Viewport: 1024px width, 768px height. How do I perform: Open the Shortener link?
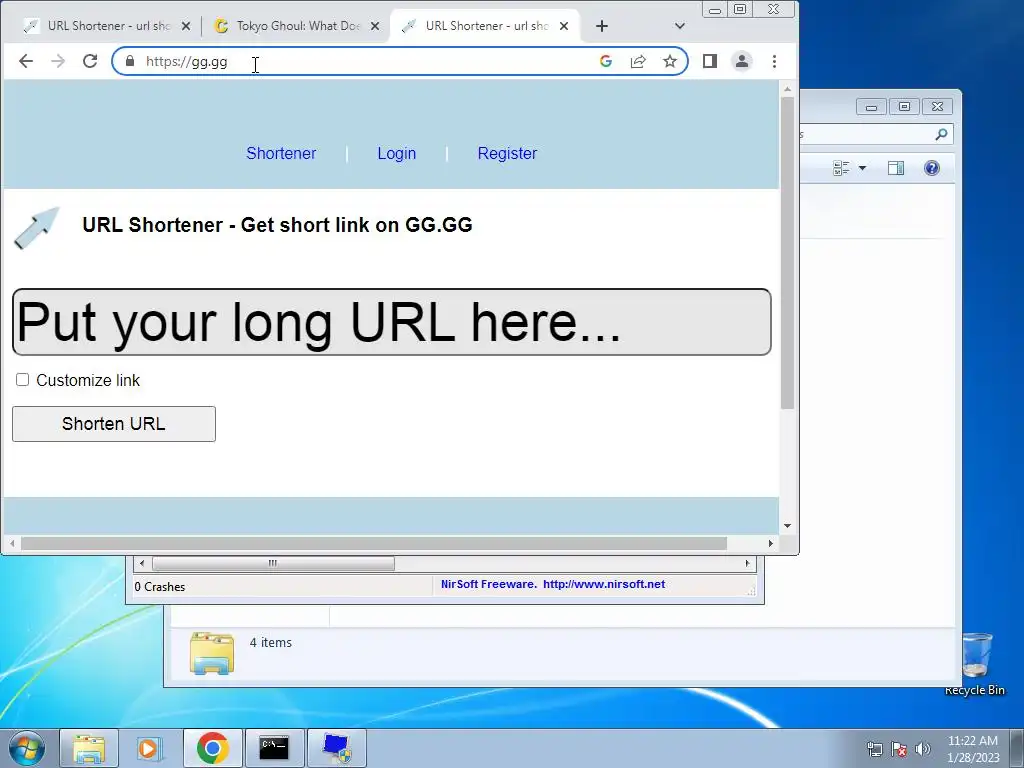click(x=281, y=153)
